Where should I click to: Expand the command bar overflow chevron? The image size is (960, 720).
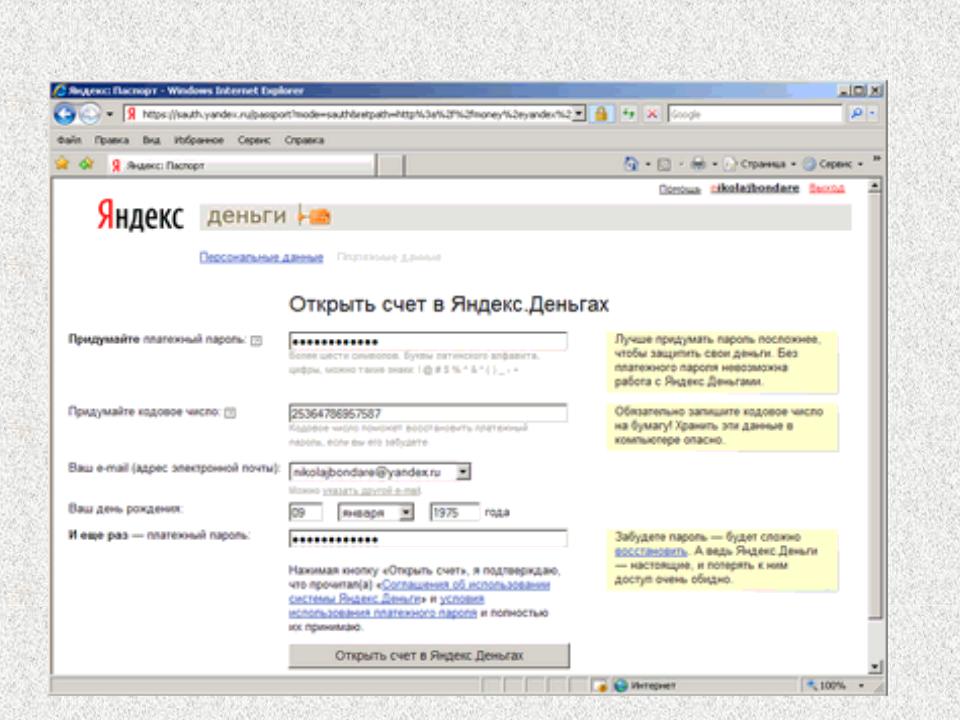click(x=876, y=159)
